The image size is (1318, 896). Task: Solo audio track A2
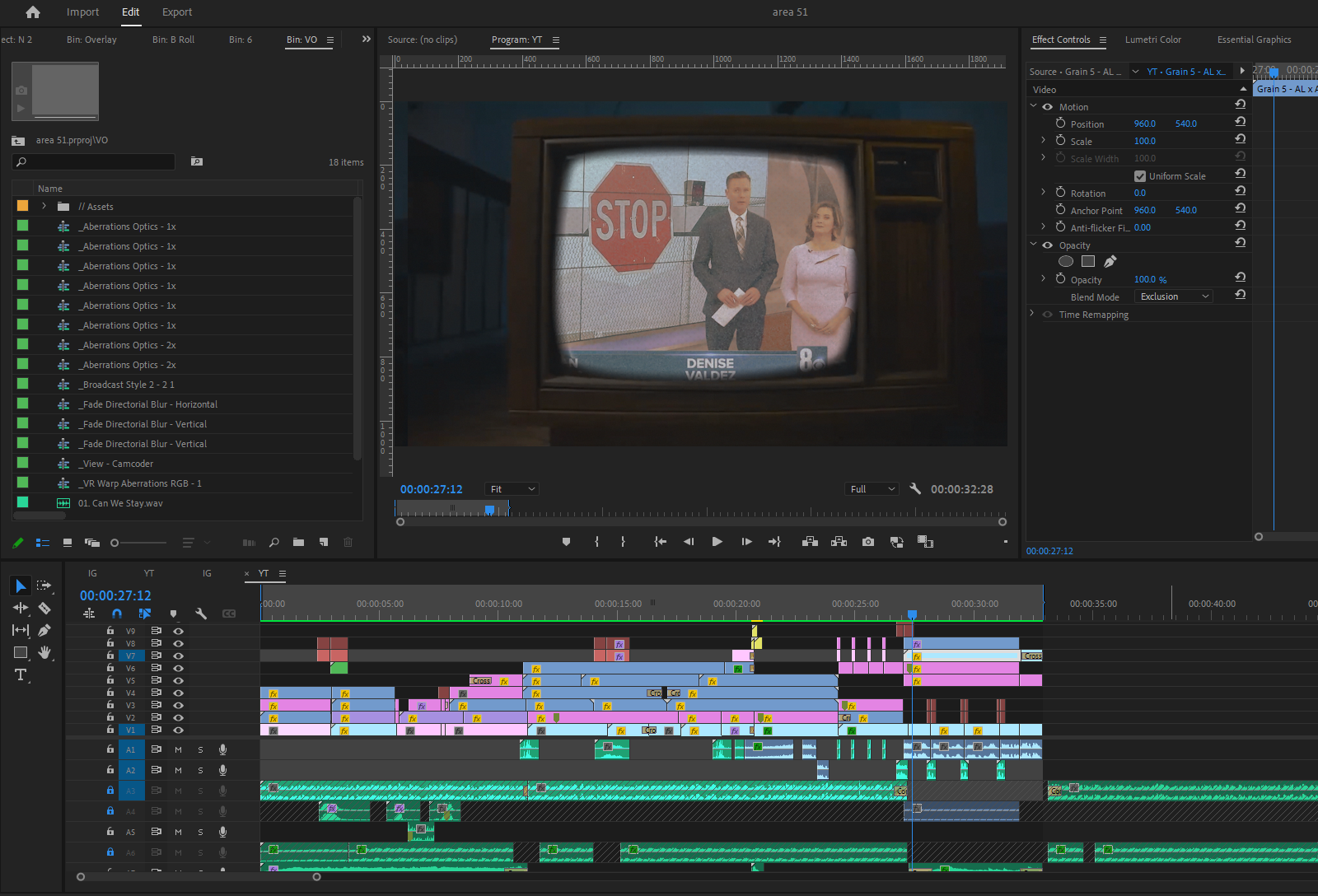click(x=200, y=770)
